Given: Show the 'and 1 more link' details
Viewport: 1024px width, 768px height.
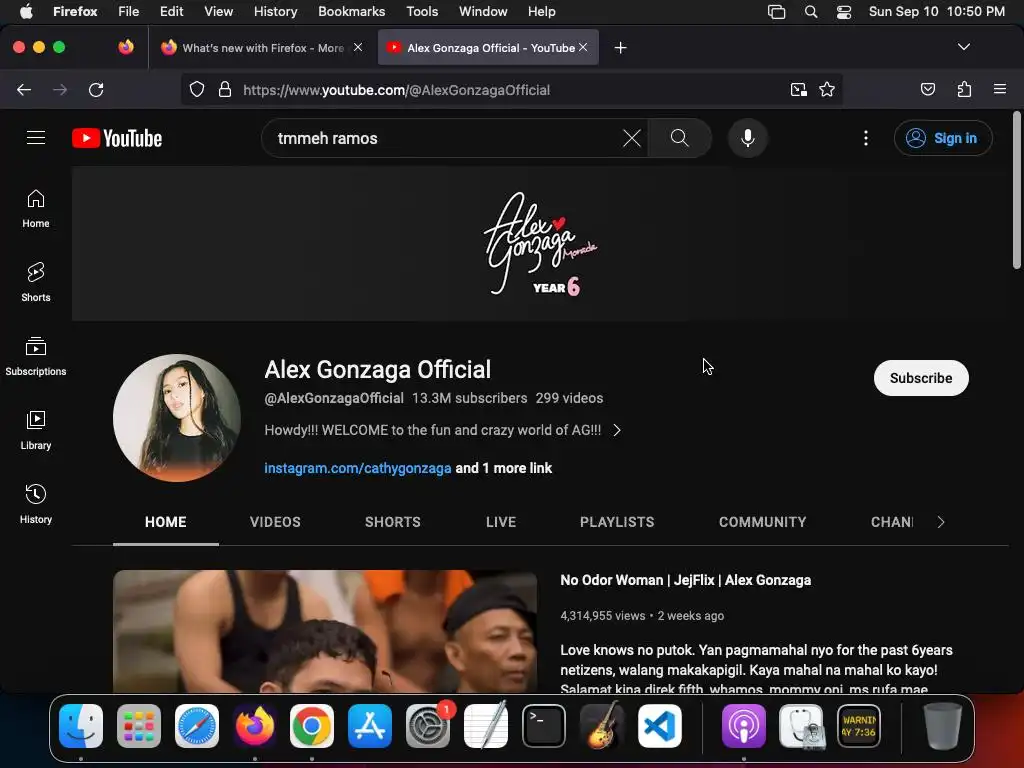Looking at the screenshot, I should 504,468.
